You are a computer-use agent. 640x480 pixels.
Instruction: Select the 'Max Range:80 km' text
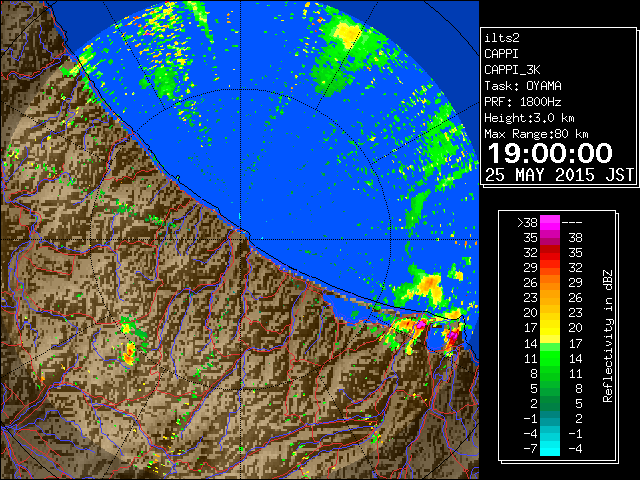[x=536, y=134]
